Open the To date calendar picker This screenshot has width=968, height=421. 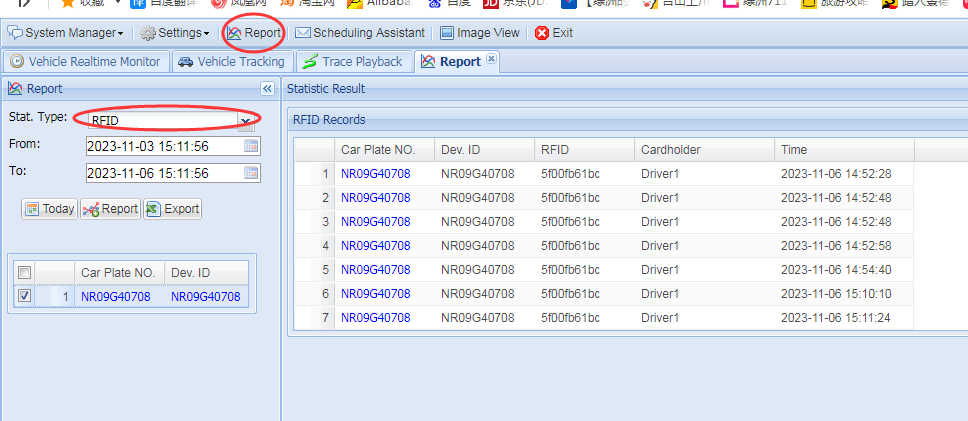(x=251, y=173)
